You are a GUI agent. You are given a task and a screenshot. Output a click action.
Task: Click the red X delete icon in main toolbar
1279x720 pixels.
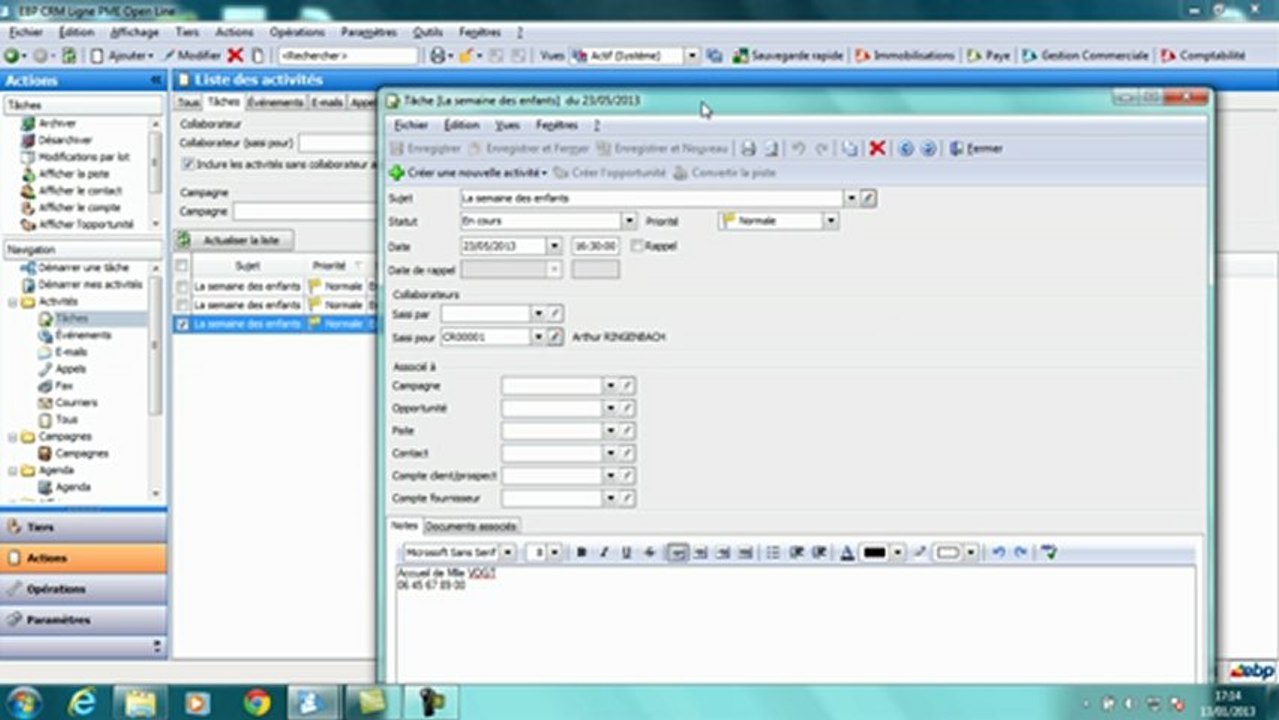(x=235, y=56)
